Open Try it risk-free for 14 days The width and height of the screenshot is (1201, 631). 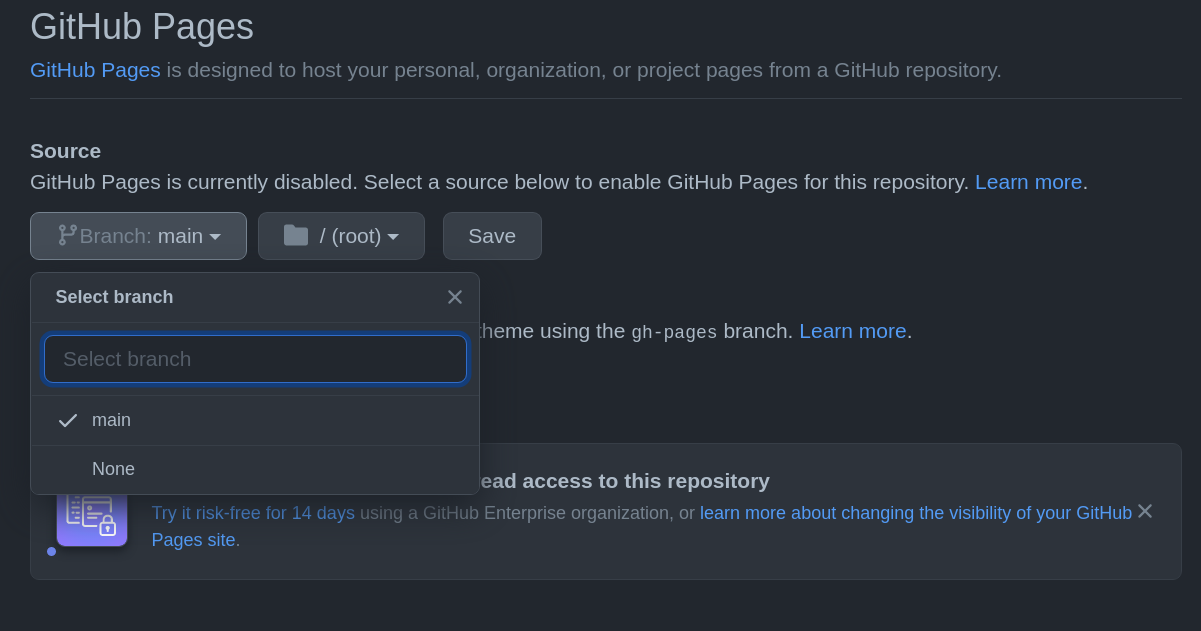253,513
